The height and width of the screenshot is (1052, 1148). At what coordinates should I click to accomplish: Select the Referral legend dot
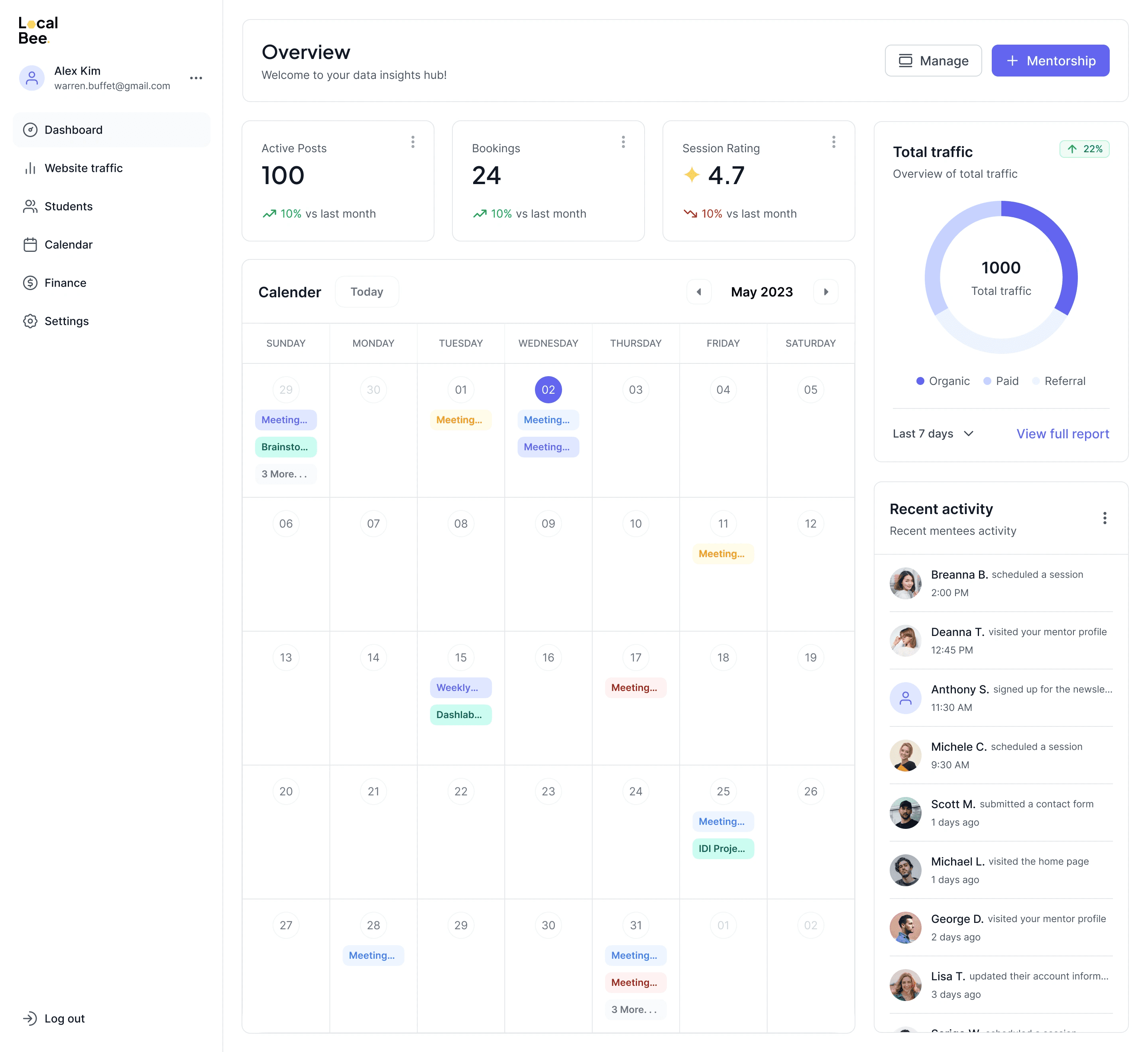tap(1036, 381)
